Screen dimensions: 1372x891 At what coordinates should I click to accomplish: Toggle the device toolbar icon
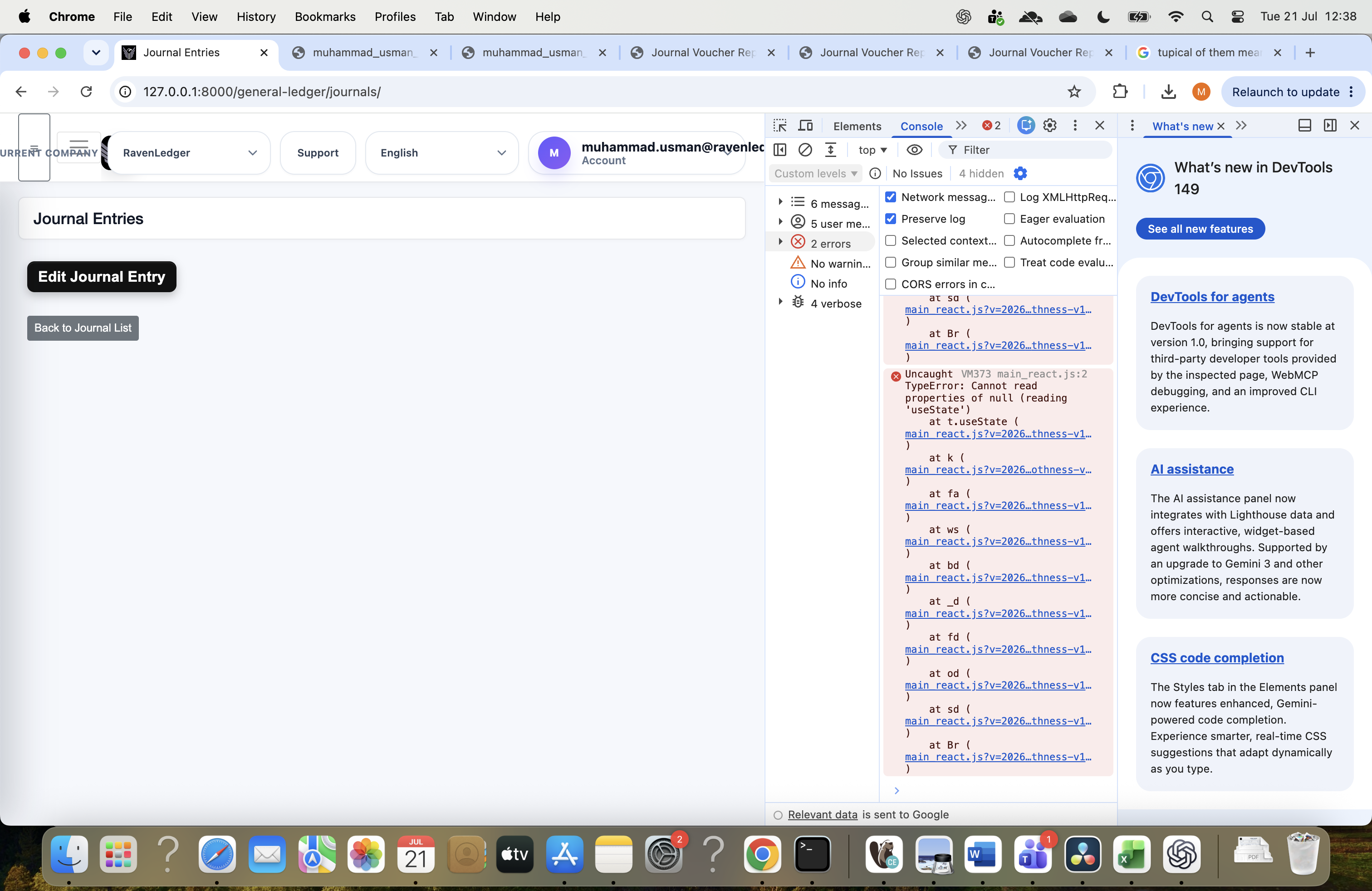click(805, 126)
